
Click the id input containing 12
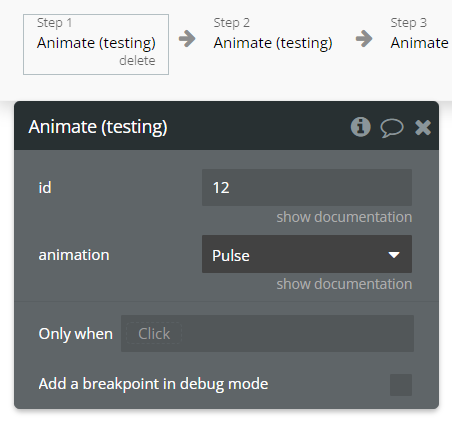[x=307, y=187]
